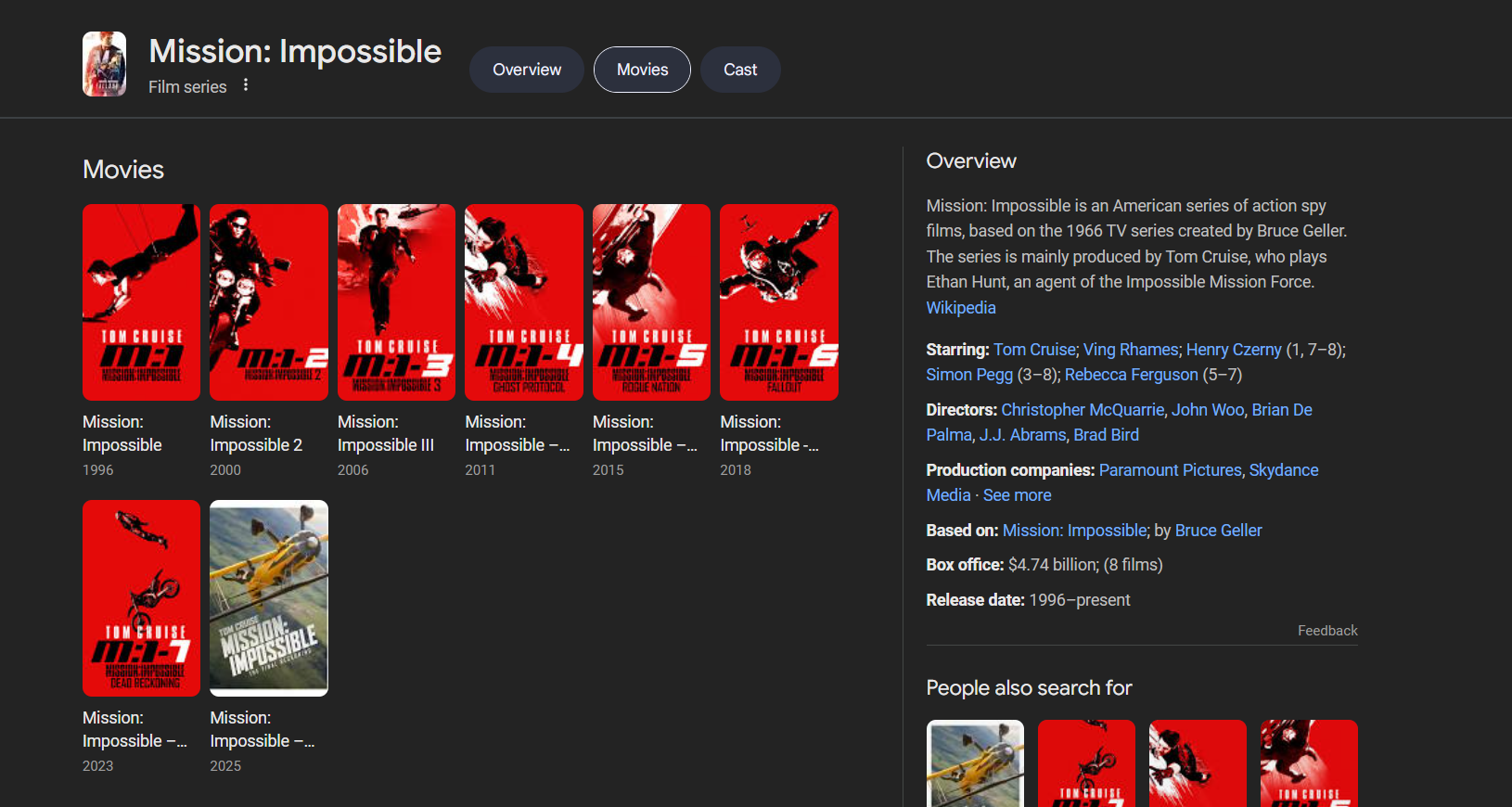Click the Mission: Impossible 1996 title

tap(122, 433)
